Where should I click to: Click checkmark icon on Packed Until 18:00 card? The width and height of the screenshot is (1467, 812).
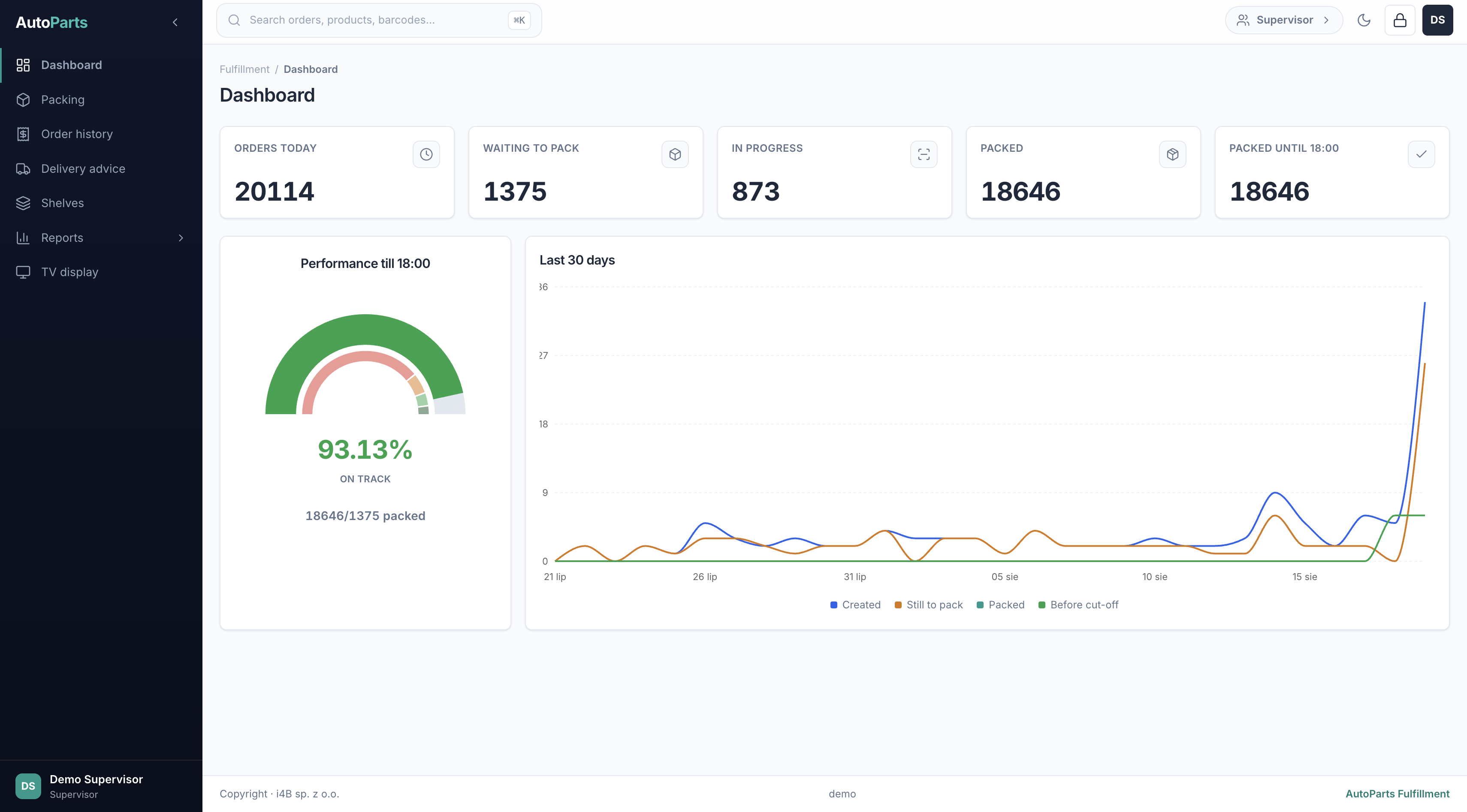click(1422, 154)
